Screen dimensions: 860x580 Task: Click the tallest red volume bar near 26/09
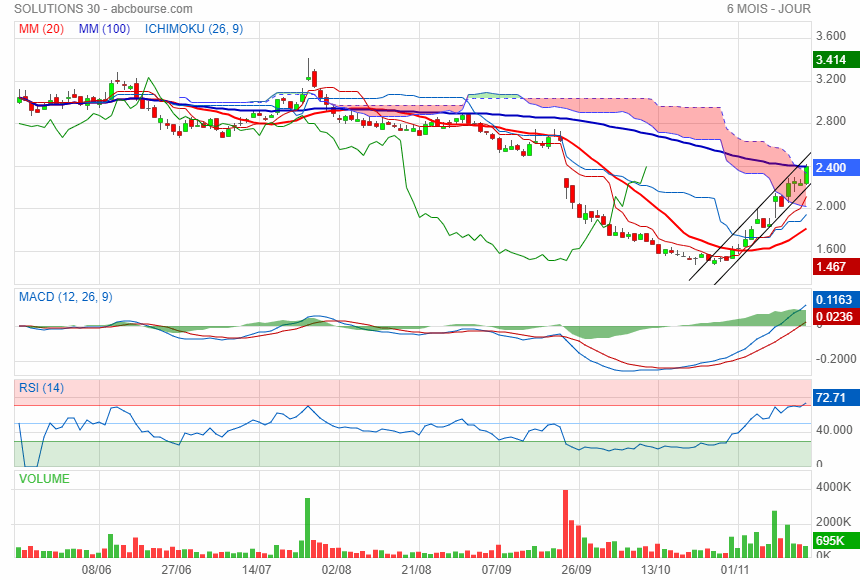coord(565,524)
